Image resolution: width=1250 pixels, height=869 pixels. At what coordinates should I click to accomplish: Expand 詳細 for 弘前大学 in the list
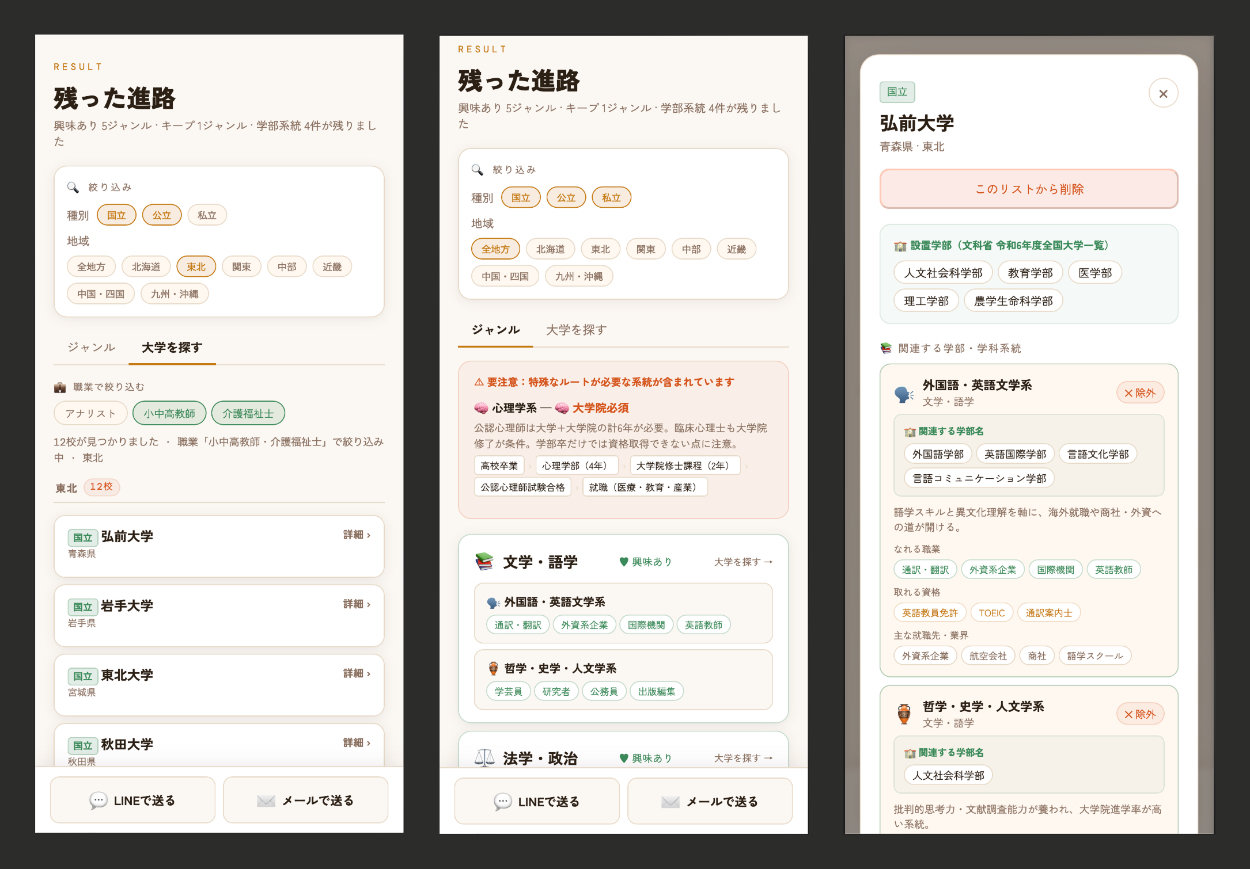356,535
